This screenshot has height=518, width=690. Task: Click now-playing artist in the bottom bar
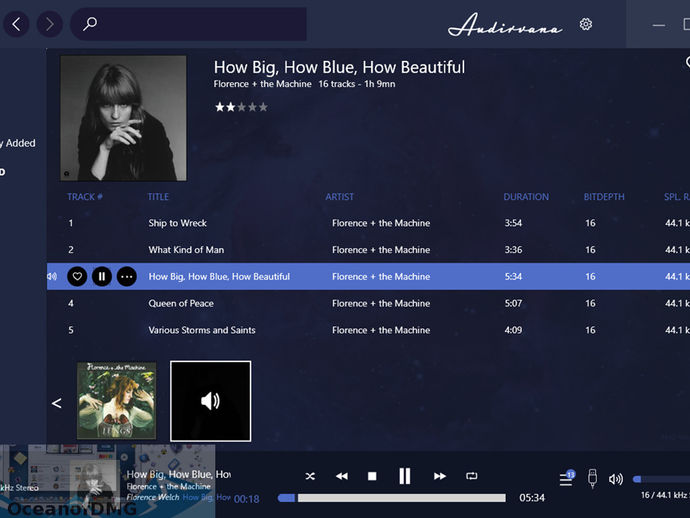tap(169, 486)
